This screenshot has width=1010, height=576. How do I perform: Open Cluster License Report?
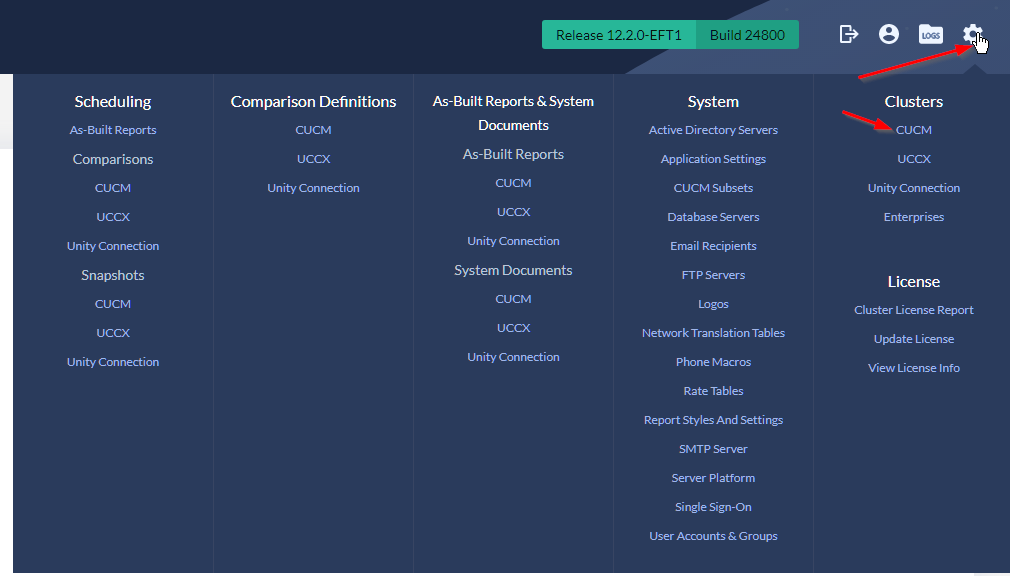(x=913, y=309)
